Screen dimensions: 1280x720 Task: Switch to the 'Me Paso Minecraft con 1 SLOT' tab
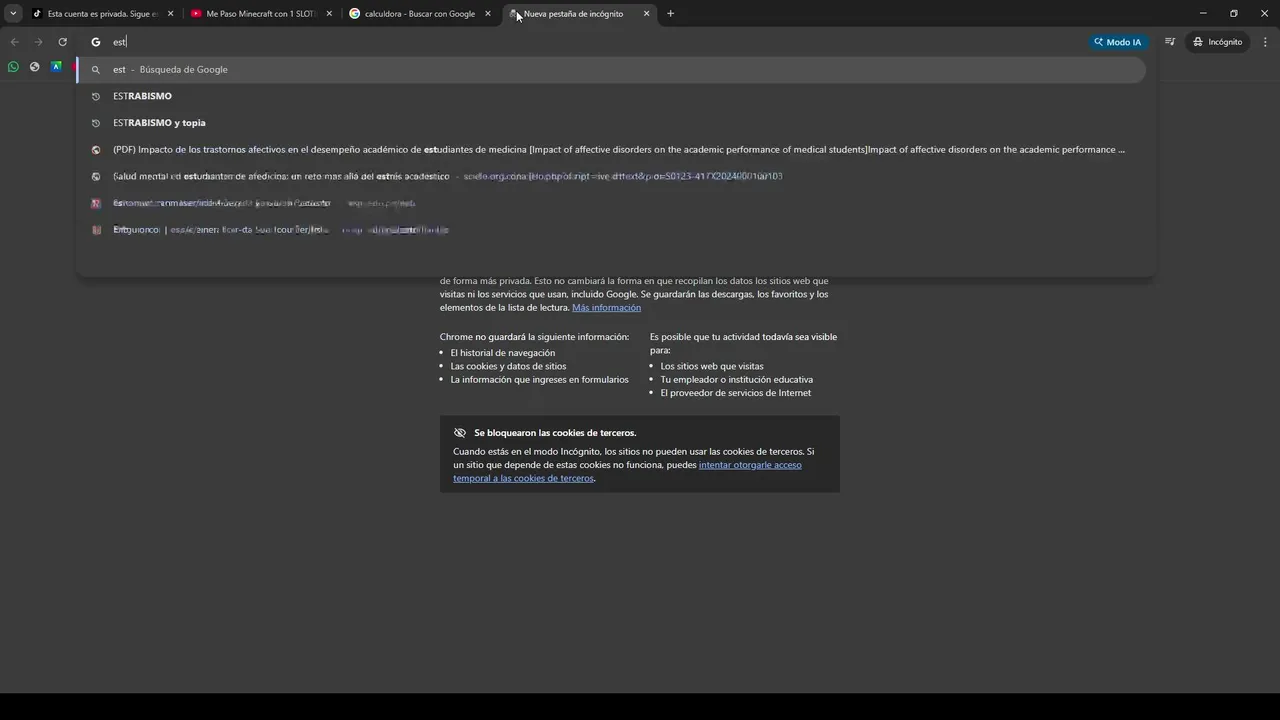262,14
